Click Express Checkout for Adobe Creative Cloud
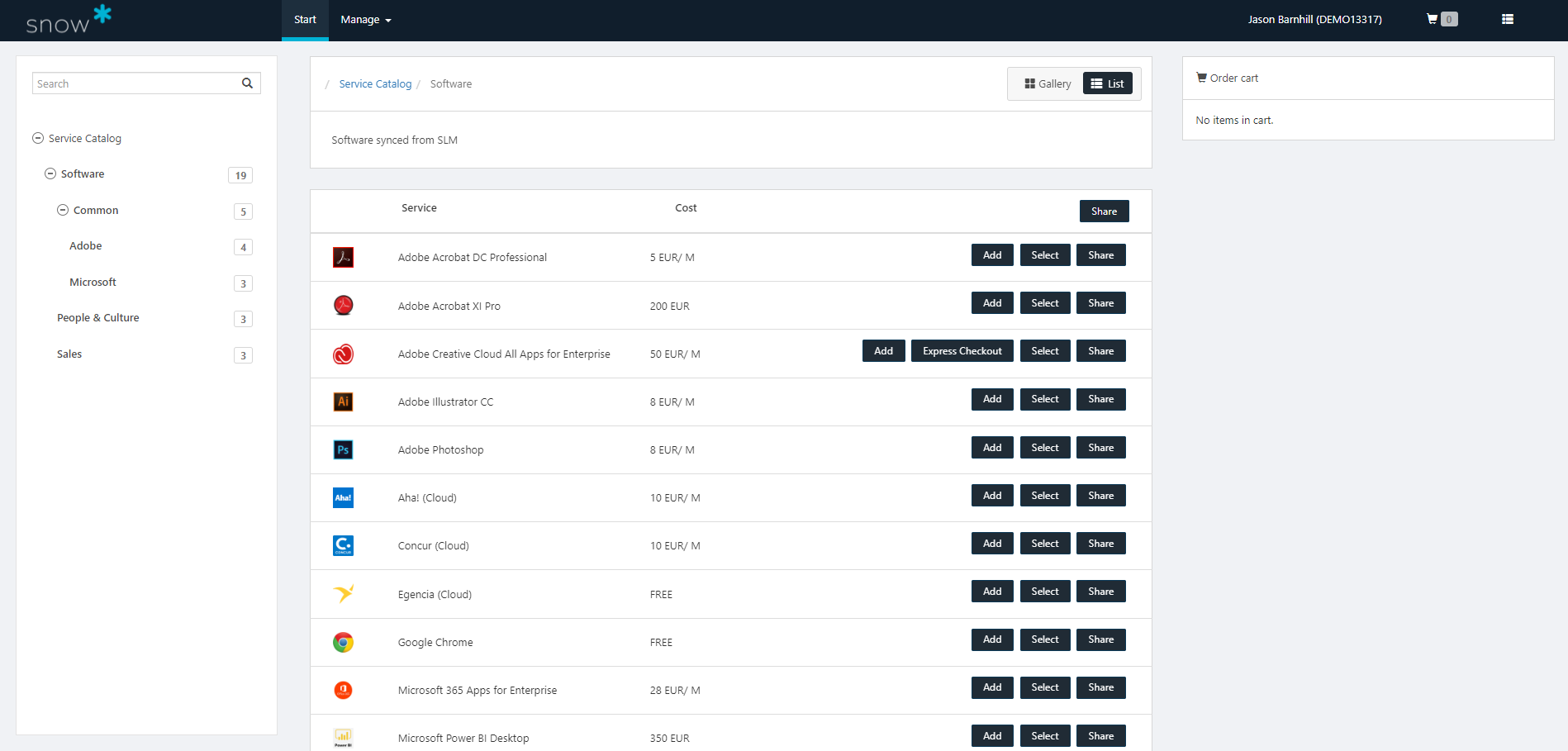This screenshot has width=1568, height=751. point(962,351)
